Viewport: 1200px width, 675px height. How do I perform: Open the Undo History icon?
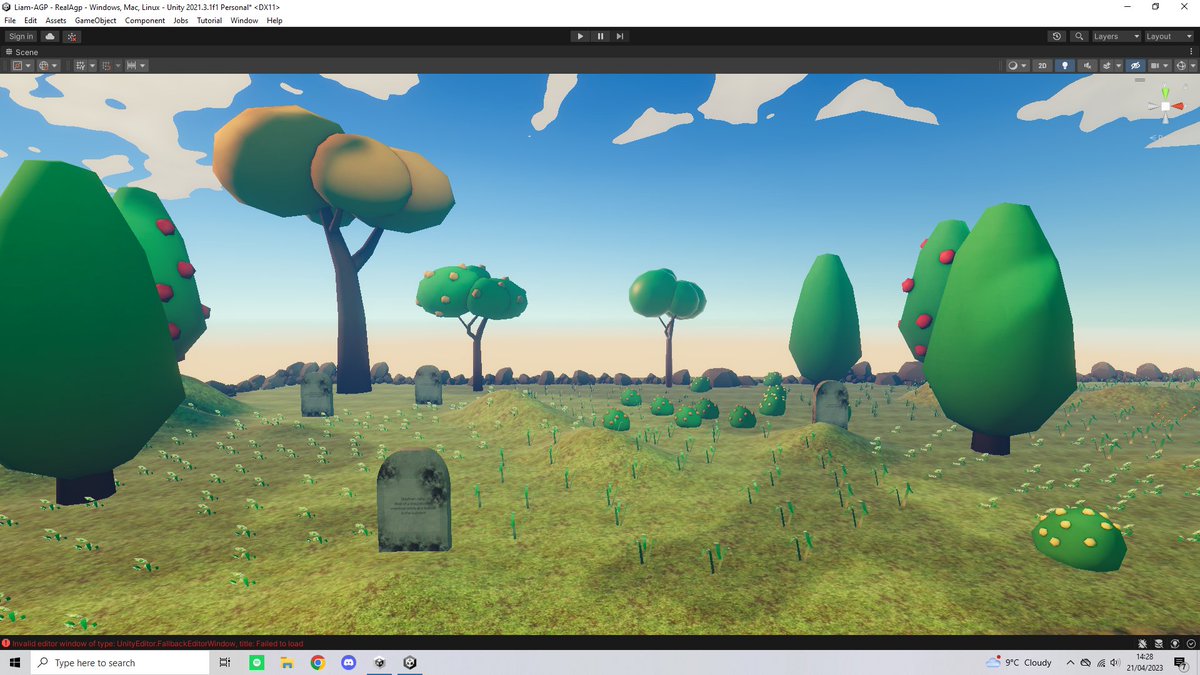[x=1057, y=36]
